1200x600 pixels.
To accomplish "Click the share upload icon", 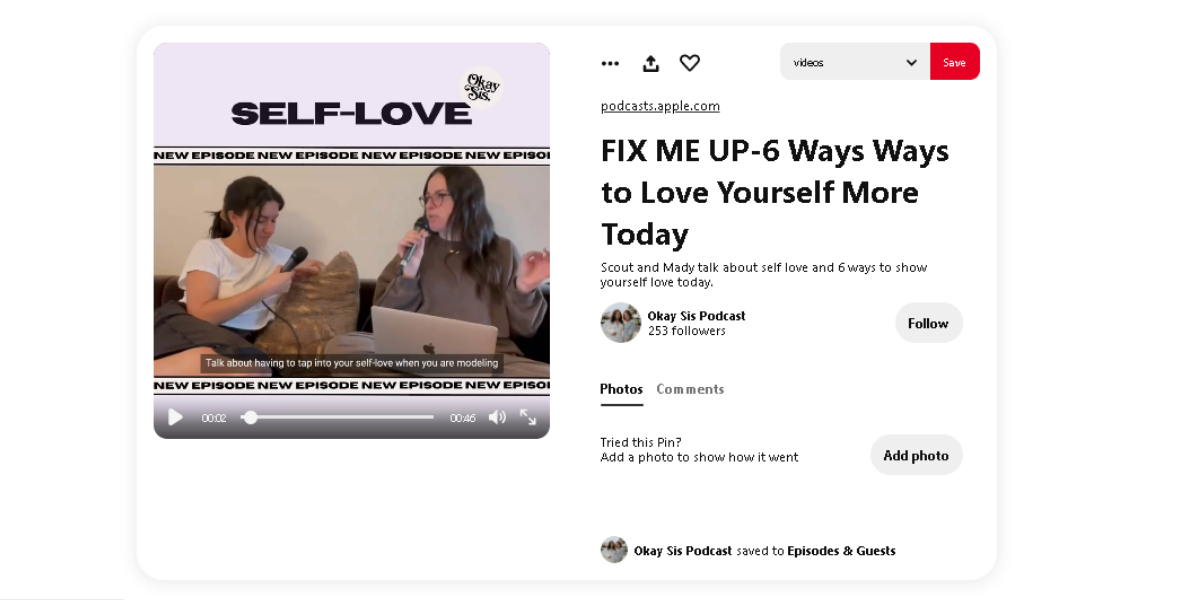I will [x=650, y=63].
